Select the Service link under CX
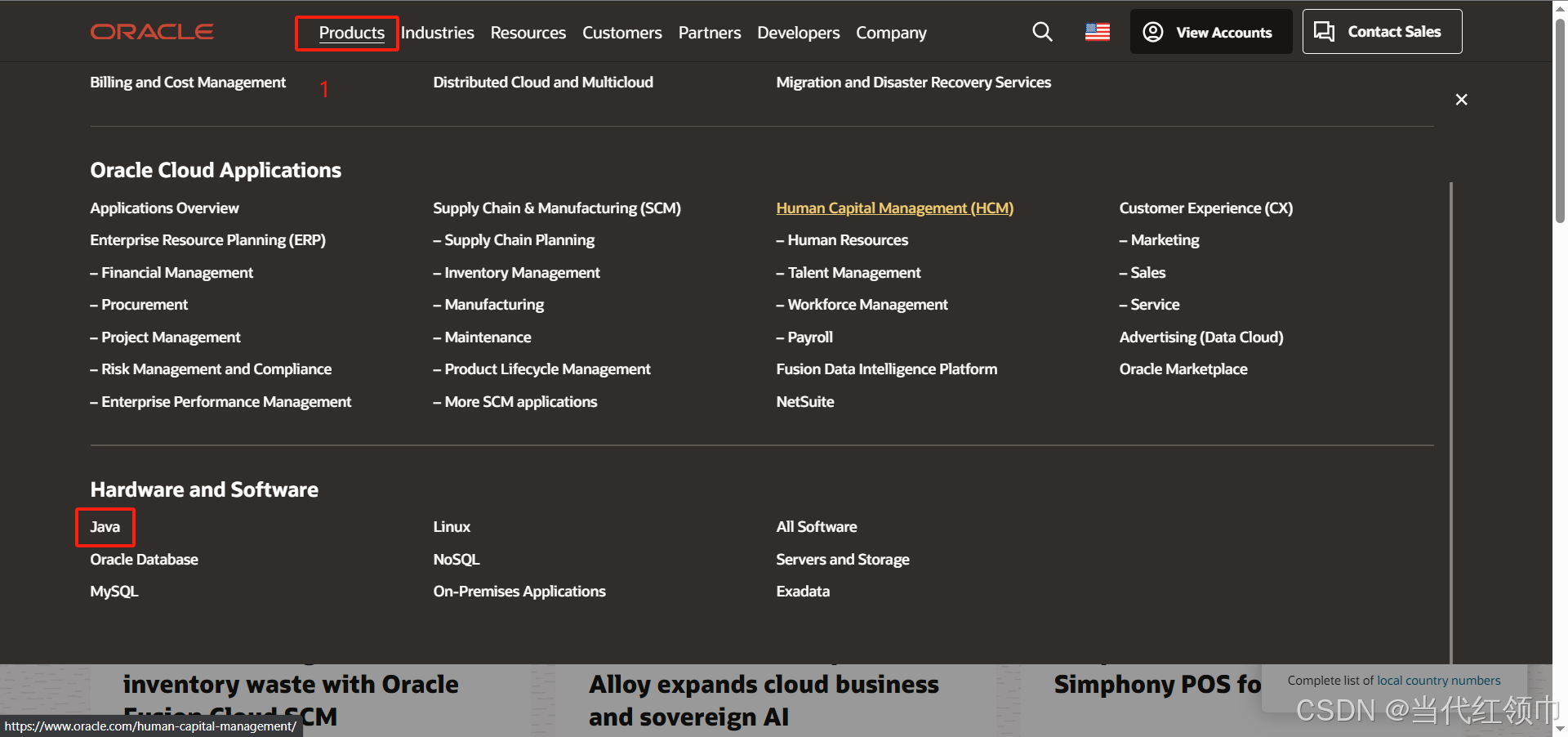 tap(1149, 305)
